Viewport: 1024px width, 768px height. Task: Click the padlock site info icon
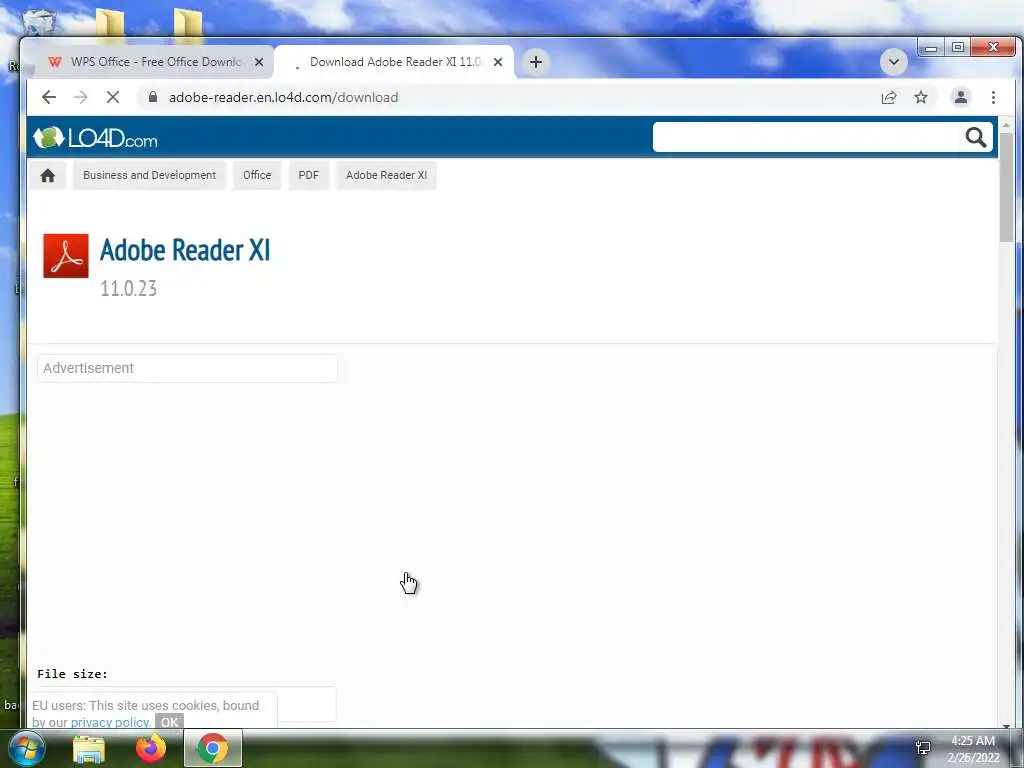click(153, 97)
